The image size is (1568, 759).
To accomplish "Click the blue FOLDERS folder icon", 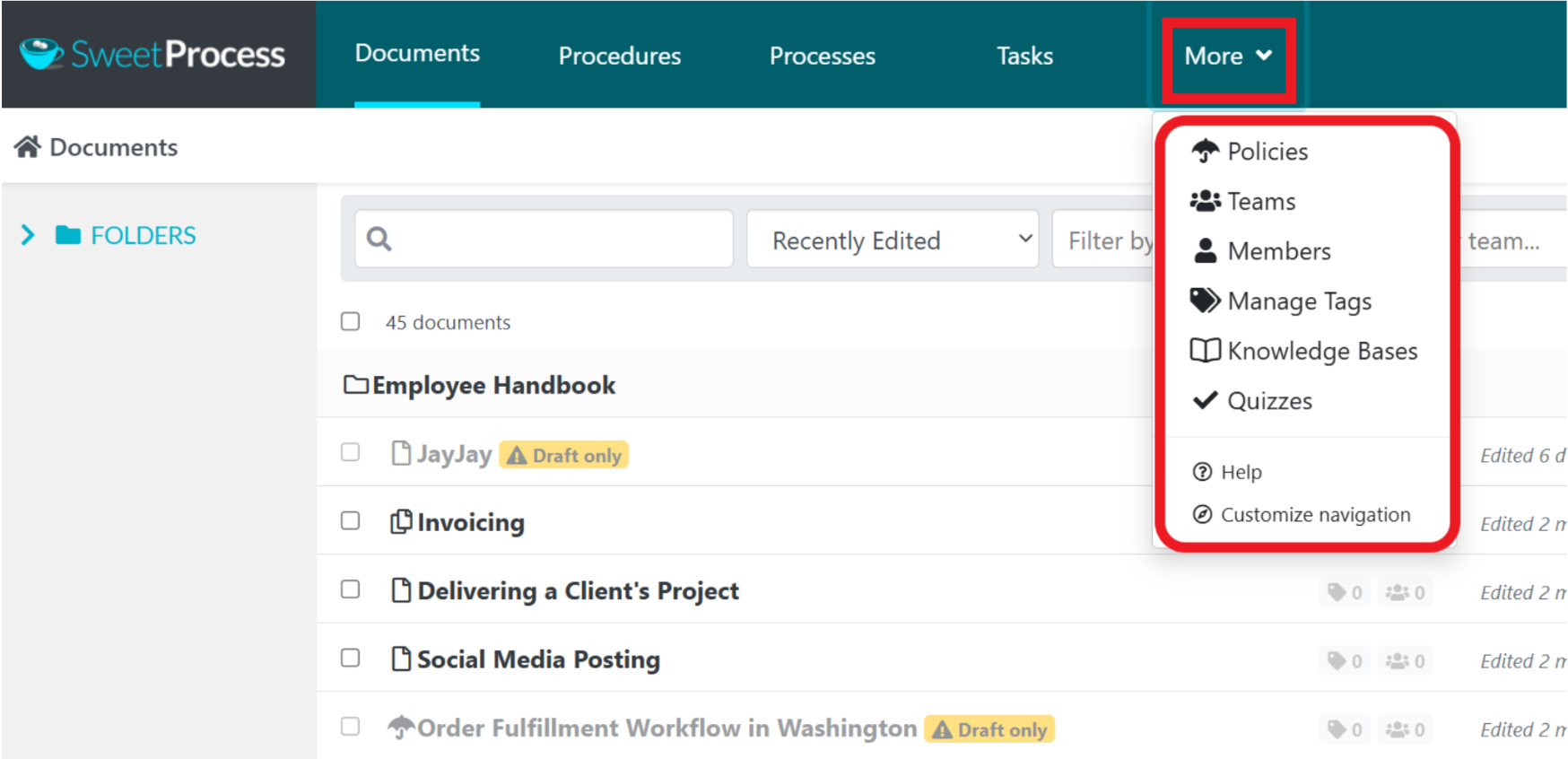I will pos(68,235).
